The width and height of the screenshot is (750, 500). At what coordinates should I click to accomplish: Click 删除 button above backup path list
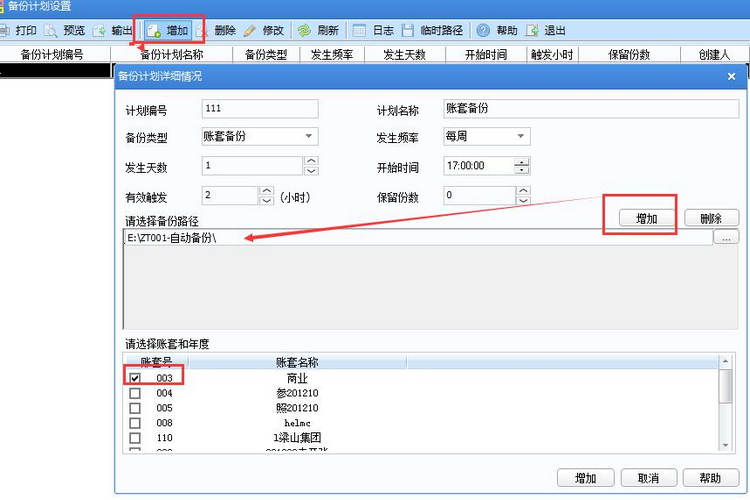click(x=711, y=218)
